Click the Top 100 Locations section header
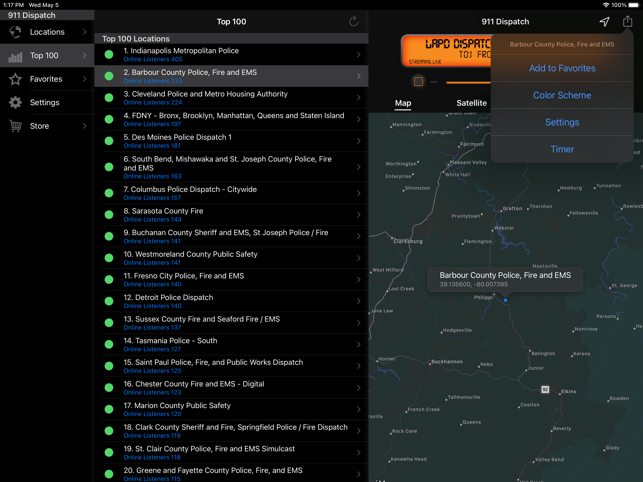643x482 pixels. (231, 39)
